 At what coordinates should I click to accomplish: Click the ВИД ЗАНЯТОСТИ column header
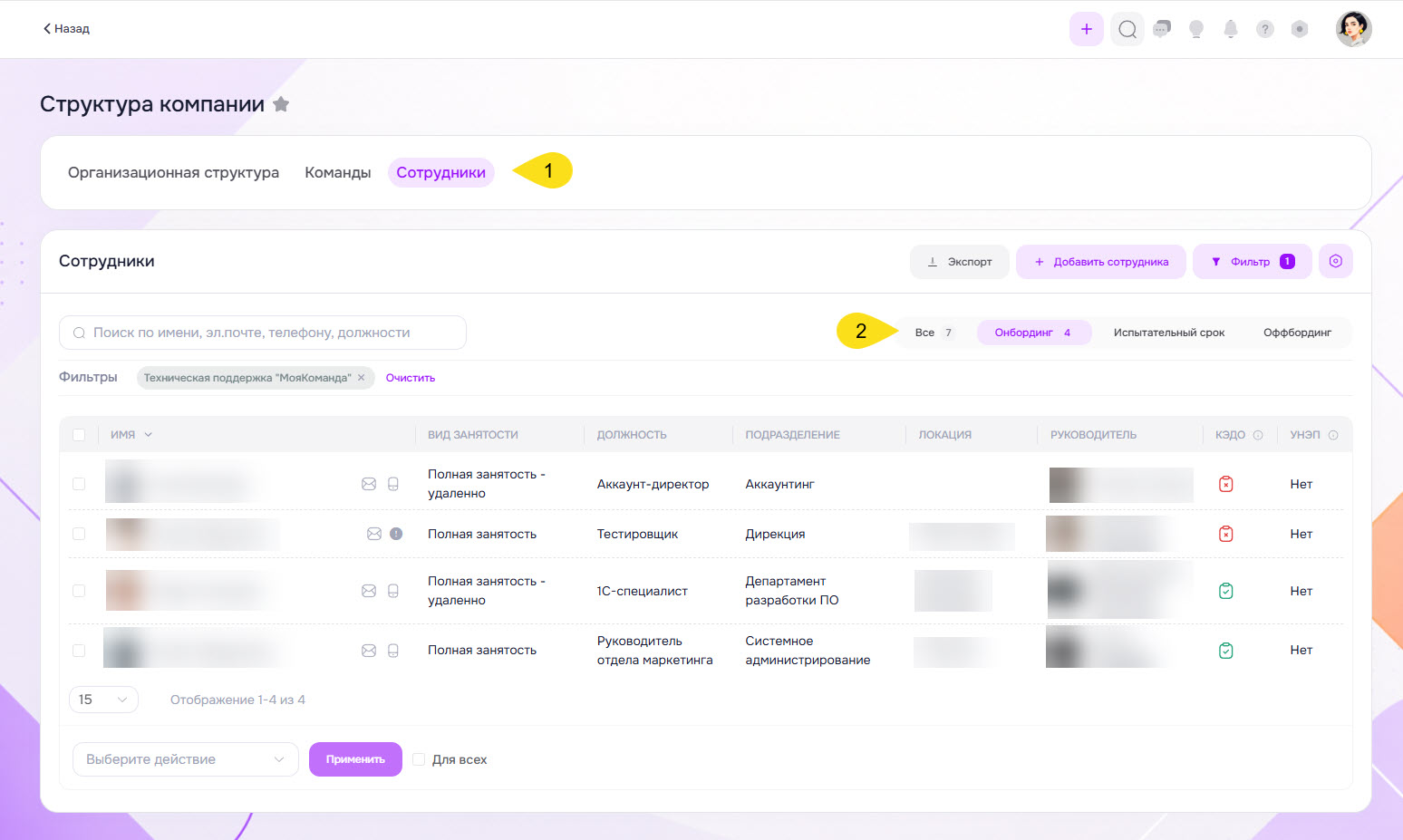click(473, 435)
